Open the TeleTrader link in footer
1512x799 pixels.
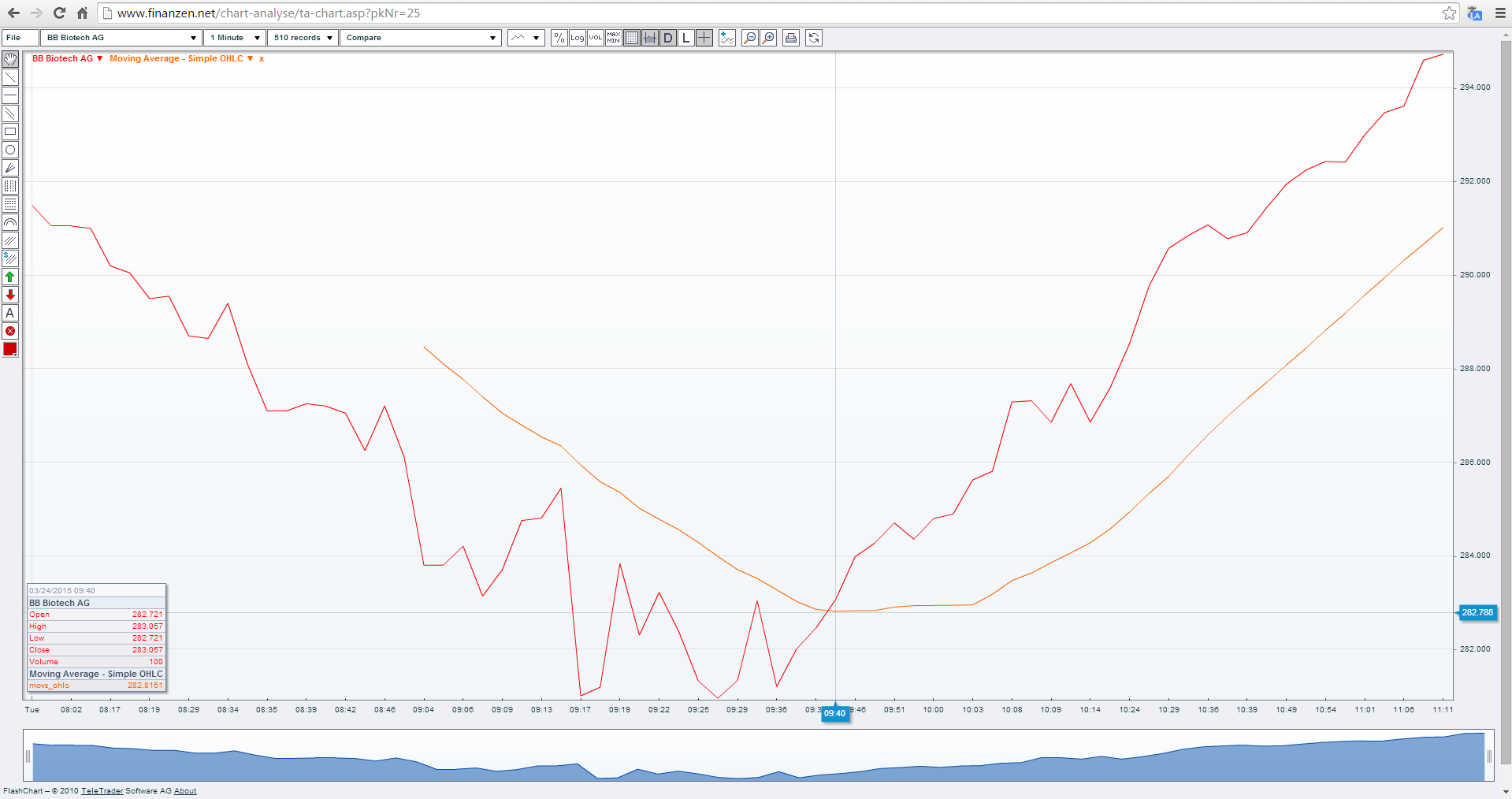pyautogui.click(x=102, y=791)
